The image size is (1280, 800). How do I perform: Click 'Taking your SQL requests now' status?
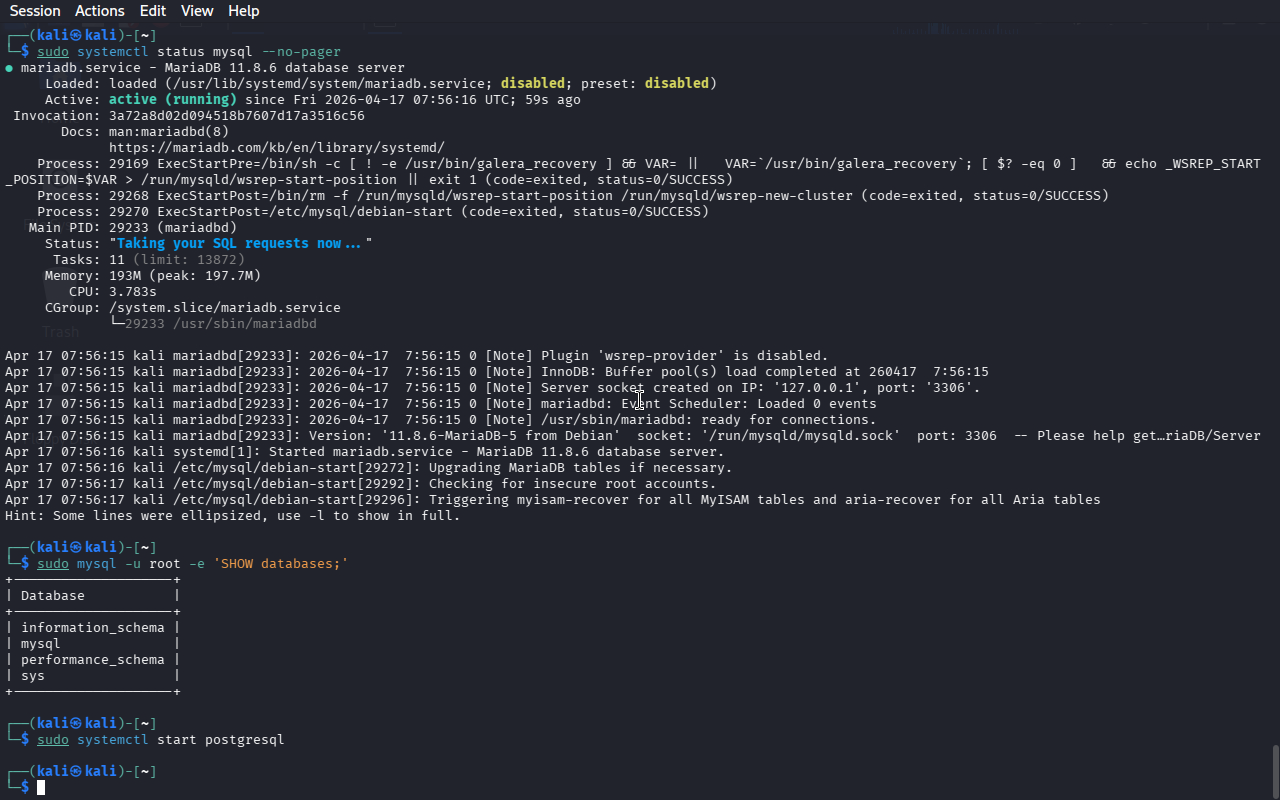coord(240,244)
